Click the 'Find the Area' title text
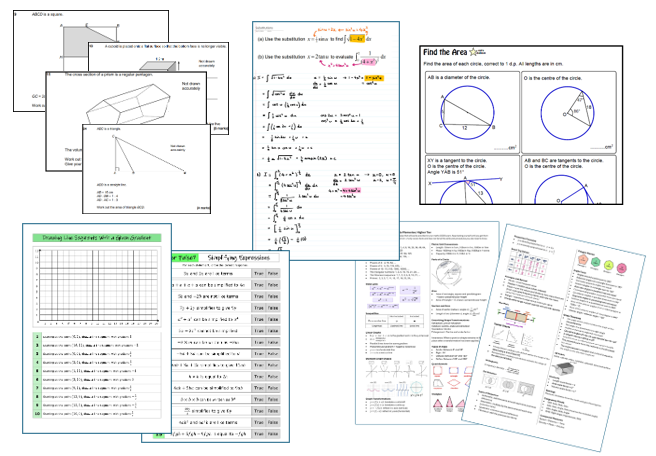The image size is (656, 456). [445, 52]
